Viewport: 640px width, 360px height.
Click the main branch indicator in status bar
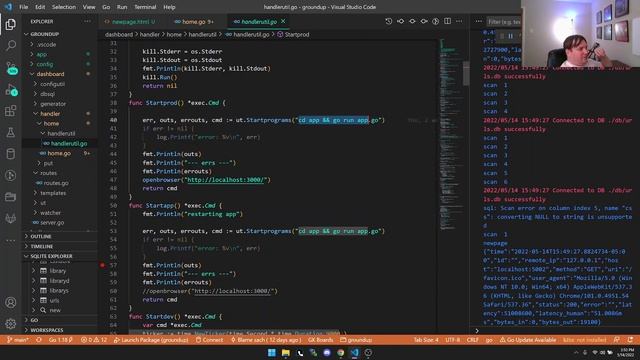click(x=18, y=340)
